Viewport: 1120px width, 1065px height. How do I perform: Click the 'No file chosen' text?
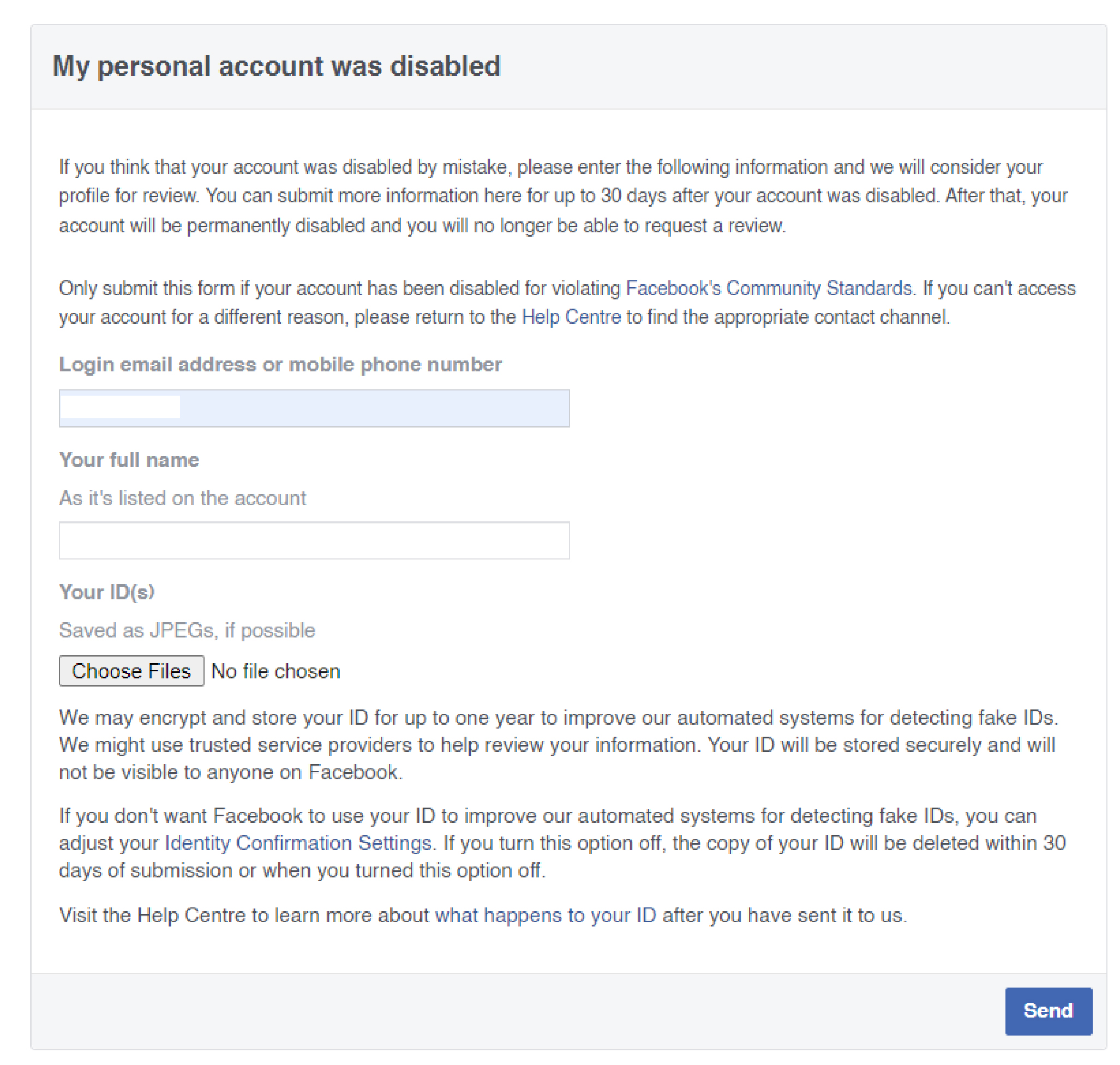click(x=275, y=671)
